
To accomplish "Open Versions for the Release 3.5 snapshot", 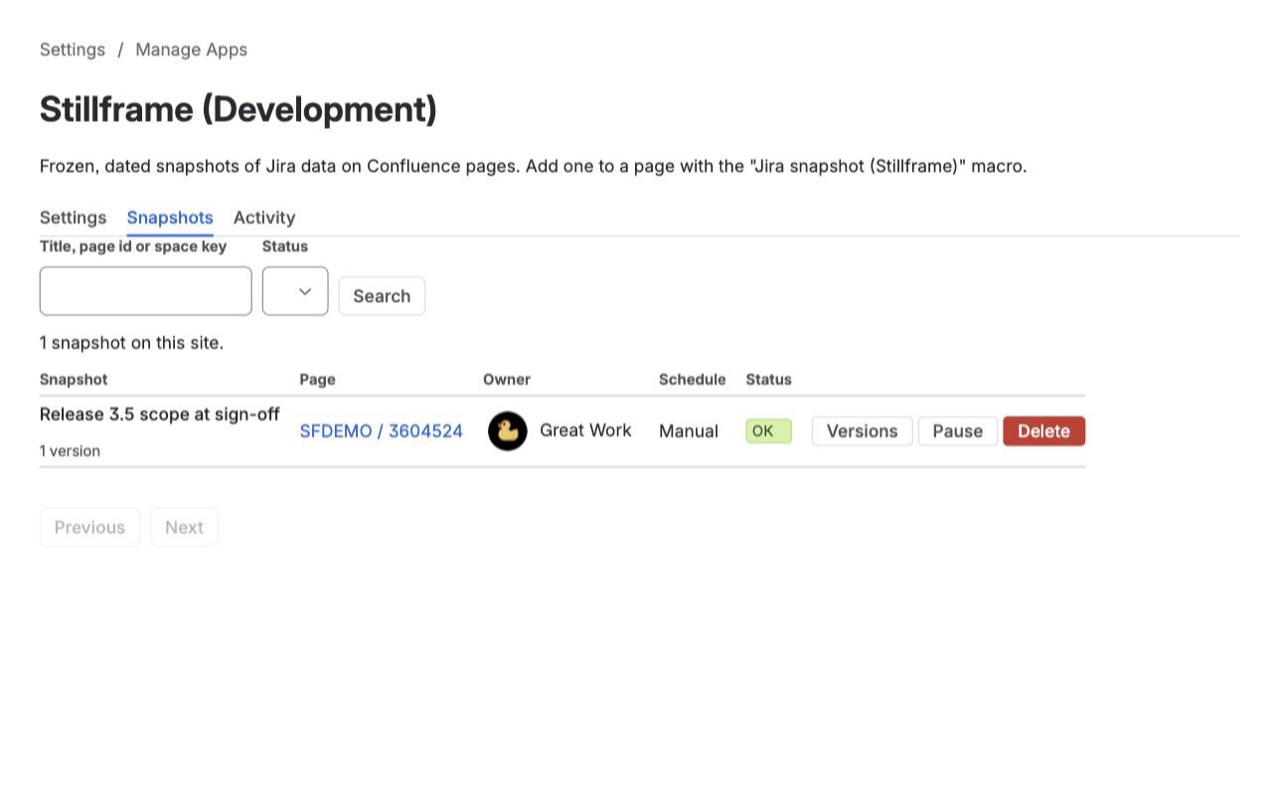I will pyautogui.click(x=862, y=431).
